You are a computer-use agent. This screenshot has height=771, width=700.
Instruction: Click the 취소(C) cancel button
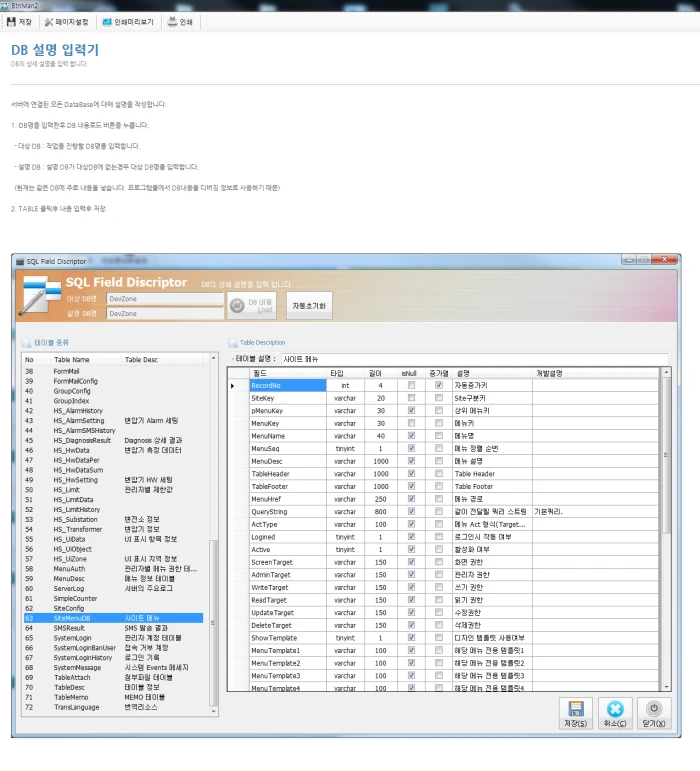615,713
